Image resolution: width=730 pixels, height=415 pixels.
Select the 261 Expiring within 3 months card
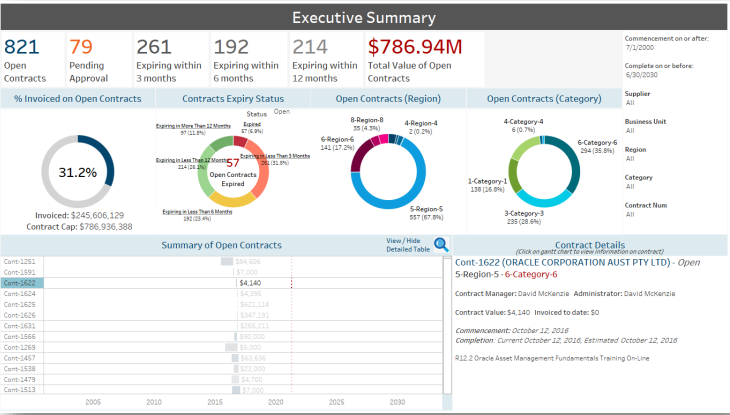click(x=170, y=59)
